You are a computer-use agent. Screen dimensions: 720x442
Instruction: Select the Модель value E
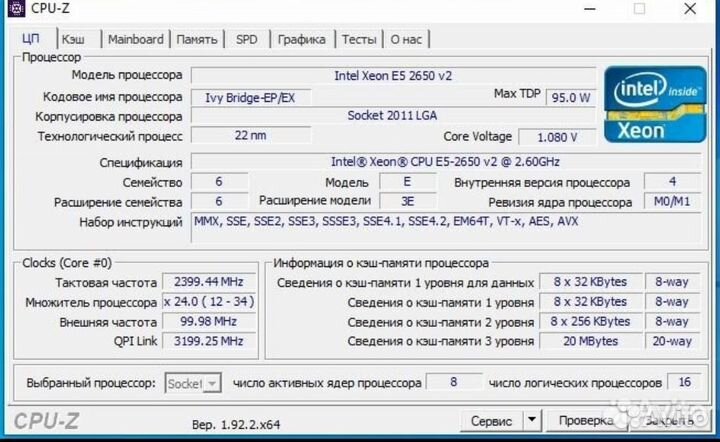407,182
